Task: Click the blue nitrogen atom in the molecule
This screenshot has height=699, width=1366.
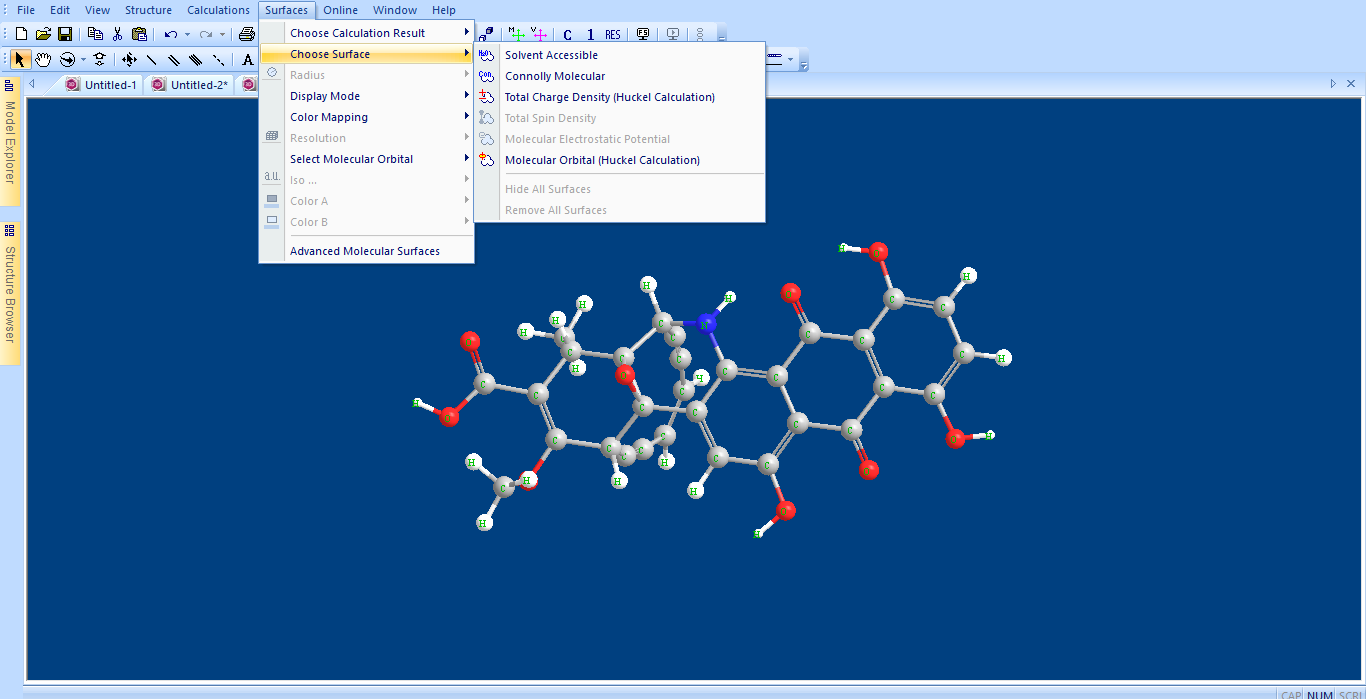Action: point(707,323)
